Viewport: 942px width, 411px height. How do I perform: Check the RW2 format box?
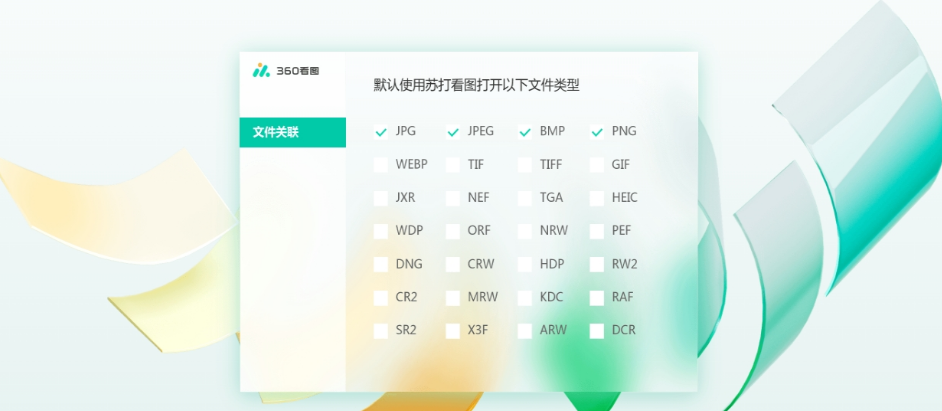[x=597, y=264]
